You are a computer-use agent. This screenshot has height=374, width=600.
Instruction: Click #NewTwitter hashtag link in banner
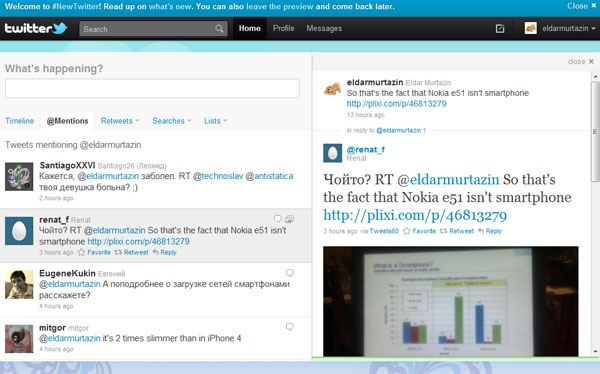click(76, 7)
